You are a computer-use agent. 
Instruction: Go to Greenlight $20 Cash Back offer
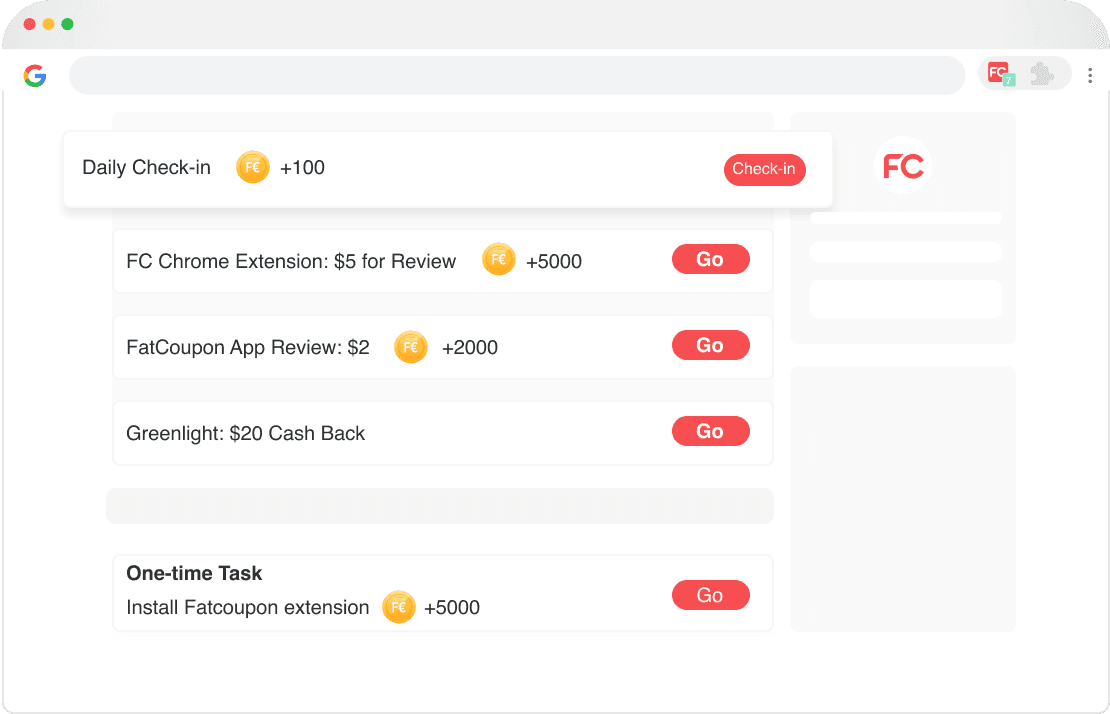(711, 431)
